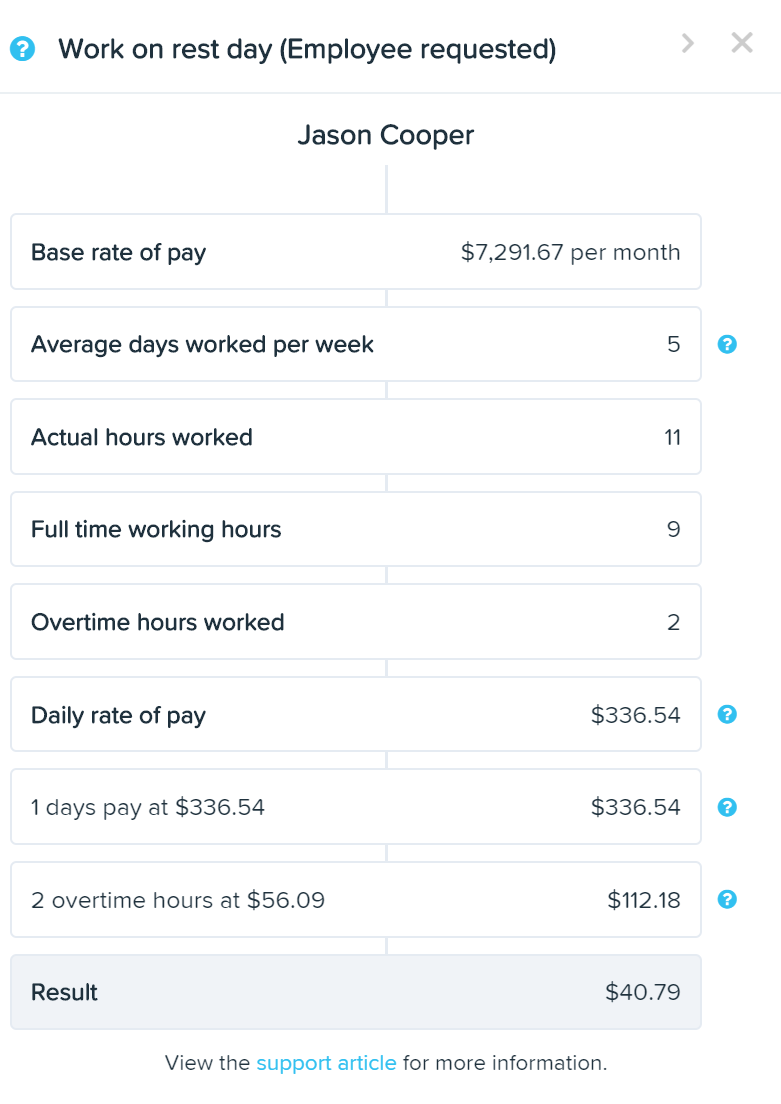Open help for Average days worked per week
781x1104 pixels.
tap(727, 344)
